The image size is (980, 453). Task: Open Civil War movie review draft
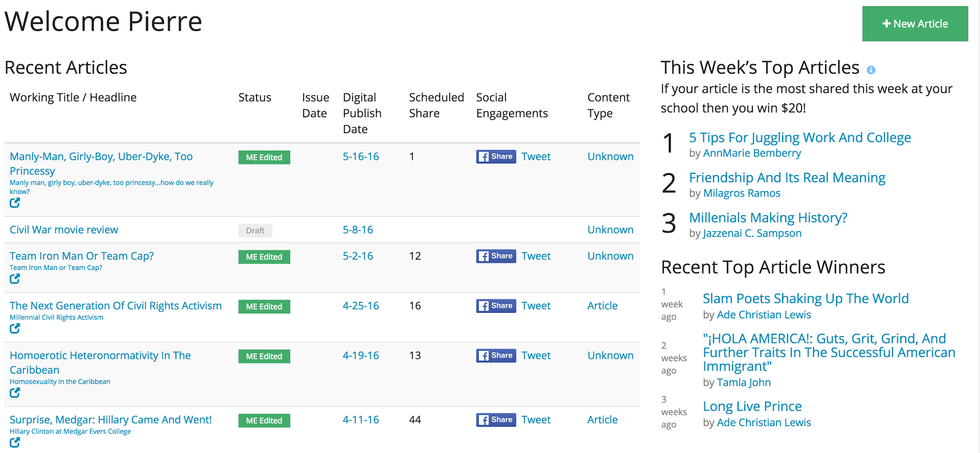(x=64, y=230)
